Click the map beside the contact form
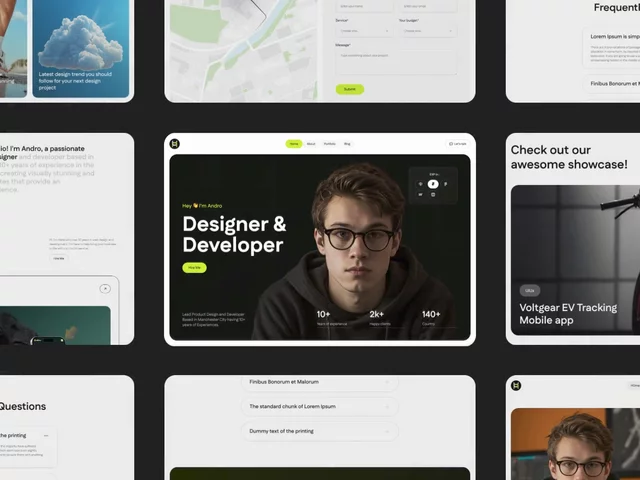The width and height of the screenshot is (640, 480). pos(244,49)
